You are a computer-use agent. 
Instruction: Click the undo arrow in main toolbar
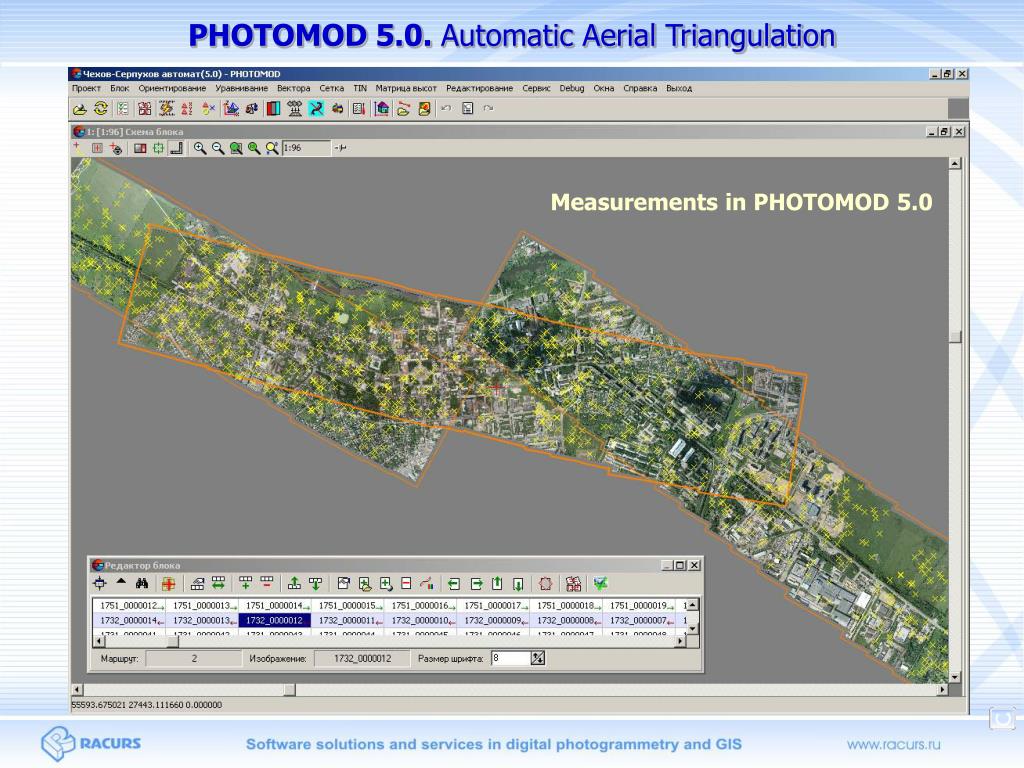point(446,108)
